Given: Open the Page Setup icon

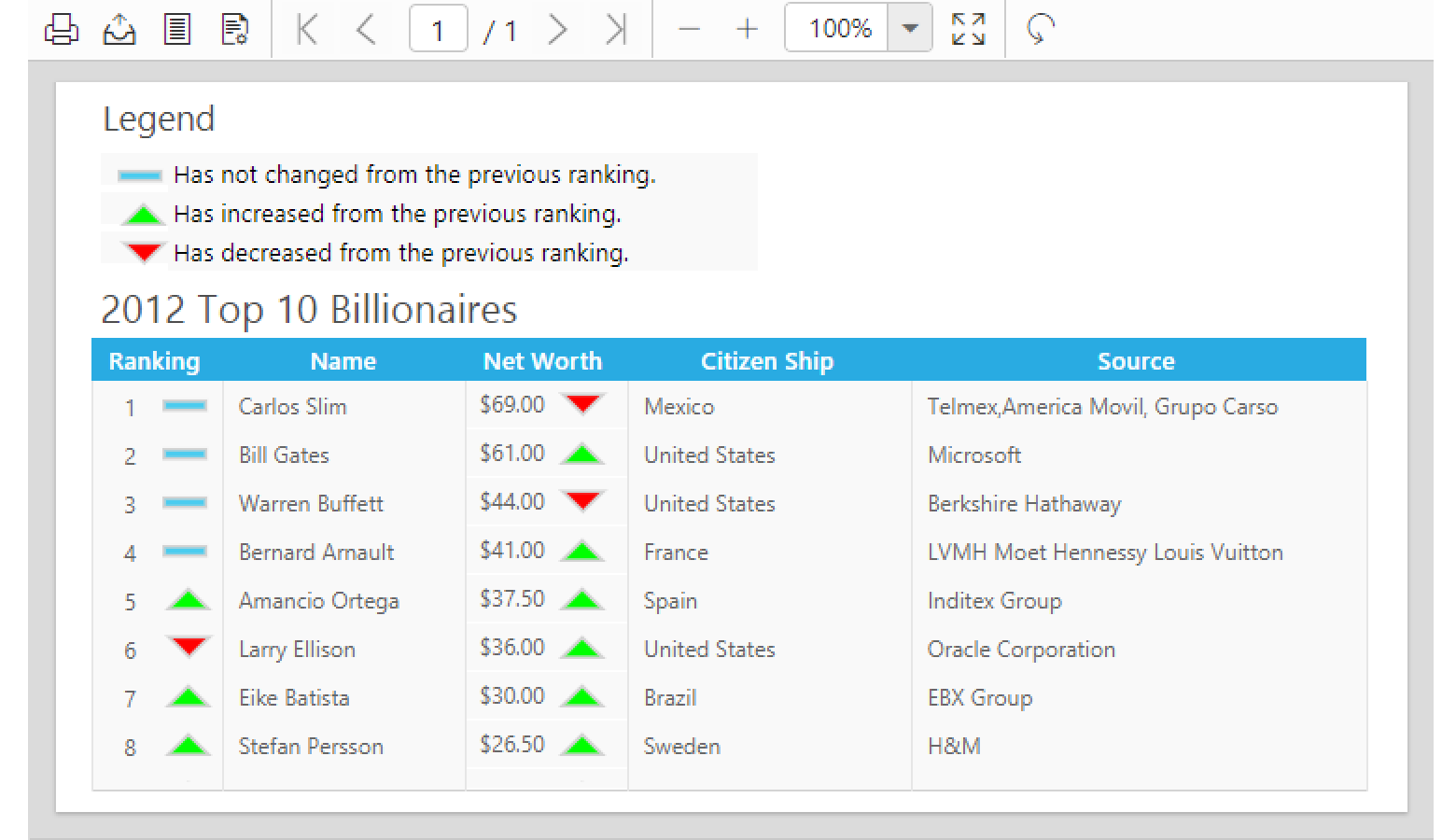Looking at the screenshot, I should [234, 30].
